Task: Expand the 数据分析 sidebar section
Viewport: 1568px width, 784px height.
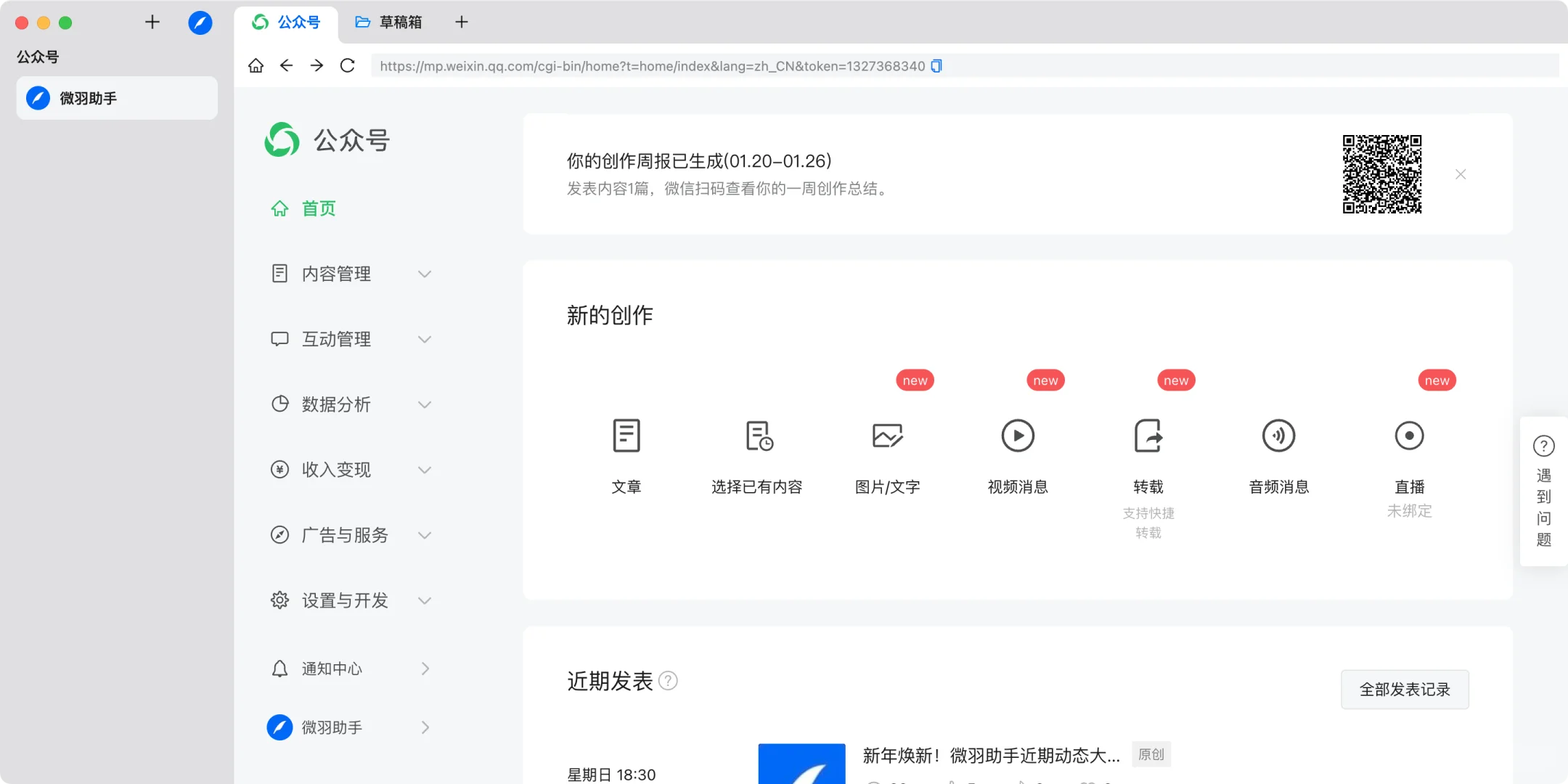Action: (x=336, y=404)
